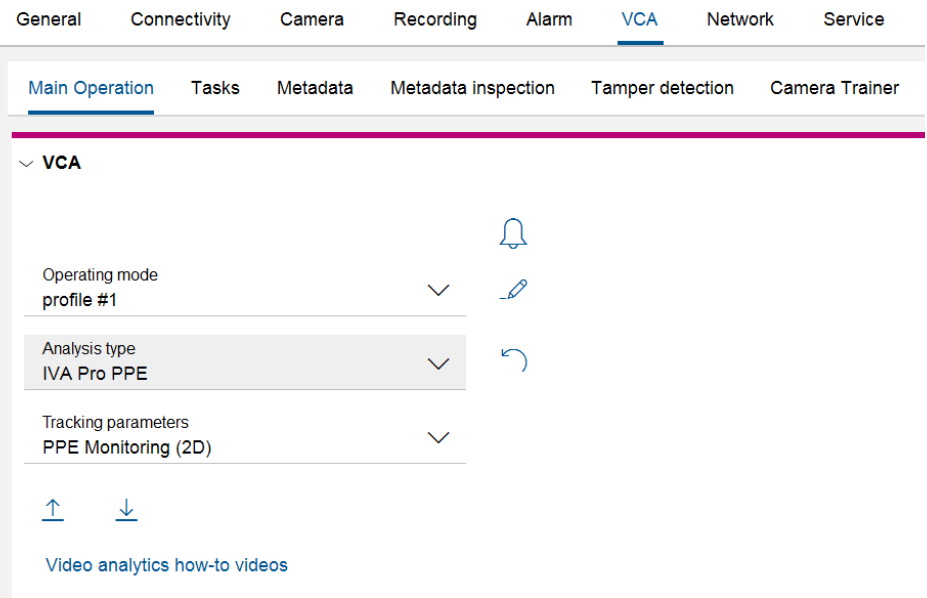The height and width of the screenshot is (598, 927).
Task: Switch to the Network tab
Action: 740,19
